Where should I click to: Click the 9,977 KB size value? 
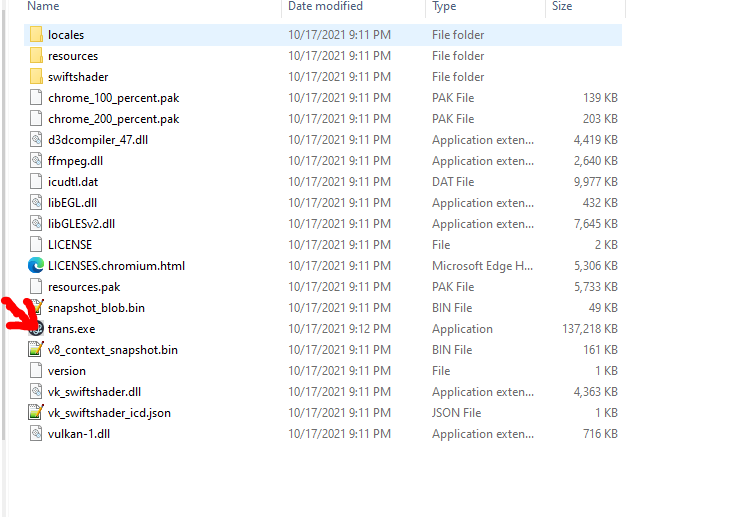pyautogui.click(x=596, y=182)
